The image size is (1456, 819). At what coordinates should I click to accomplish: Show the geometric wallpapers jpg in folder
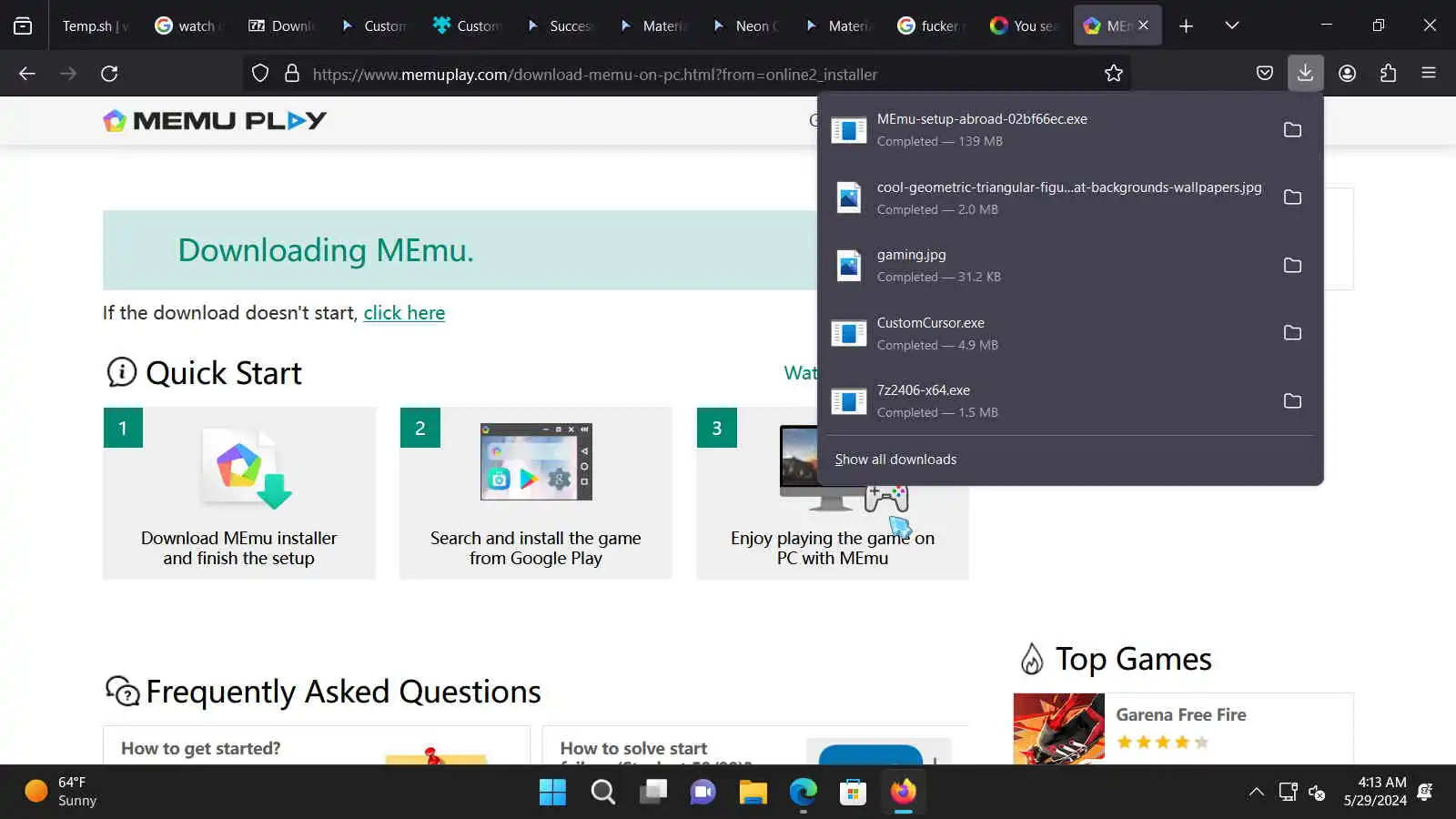click(x=1292, y=197)
